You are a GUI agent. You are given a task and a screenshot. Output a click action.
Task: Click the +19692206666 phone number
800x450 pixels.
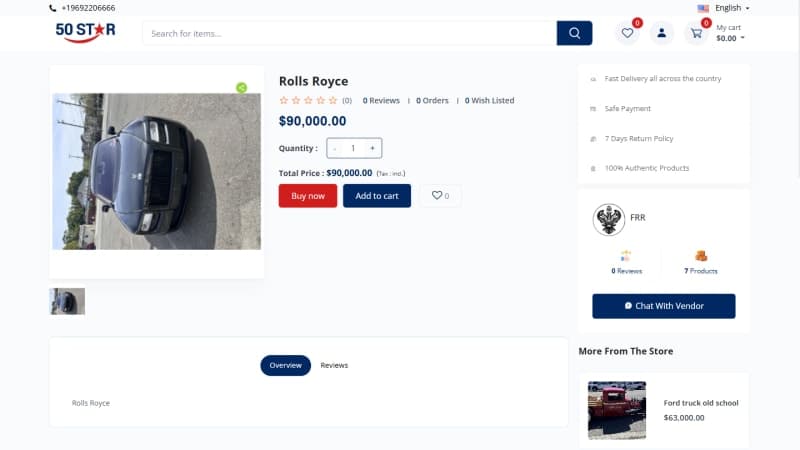coord(88,8)
